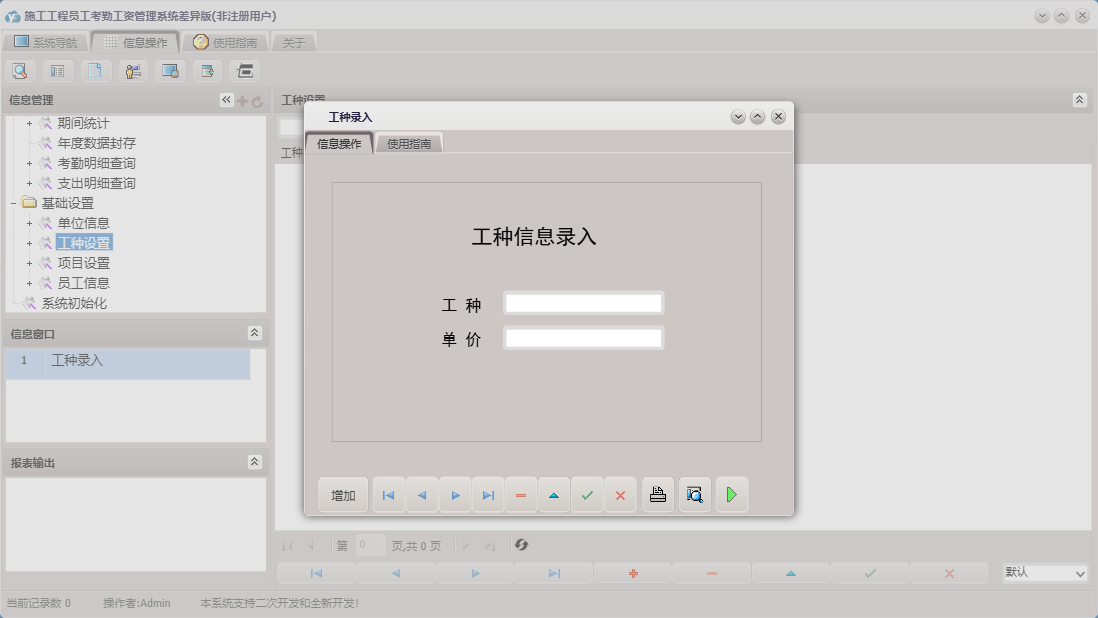Click the person with form toolbar icon

pyautogui.click(x=133, y=71)
